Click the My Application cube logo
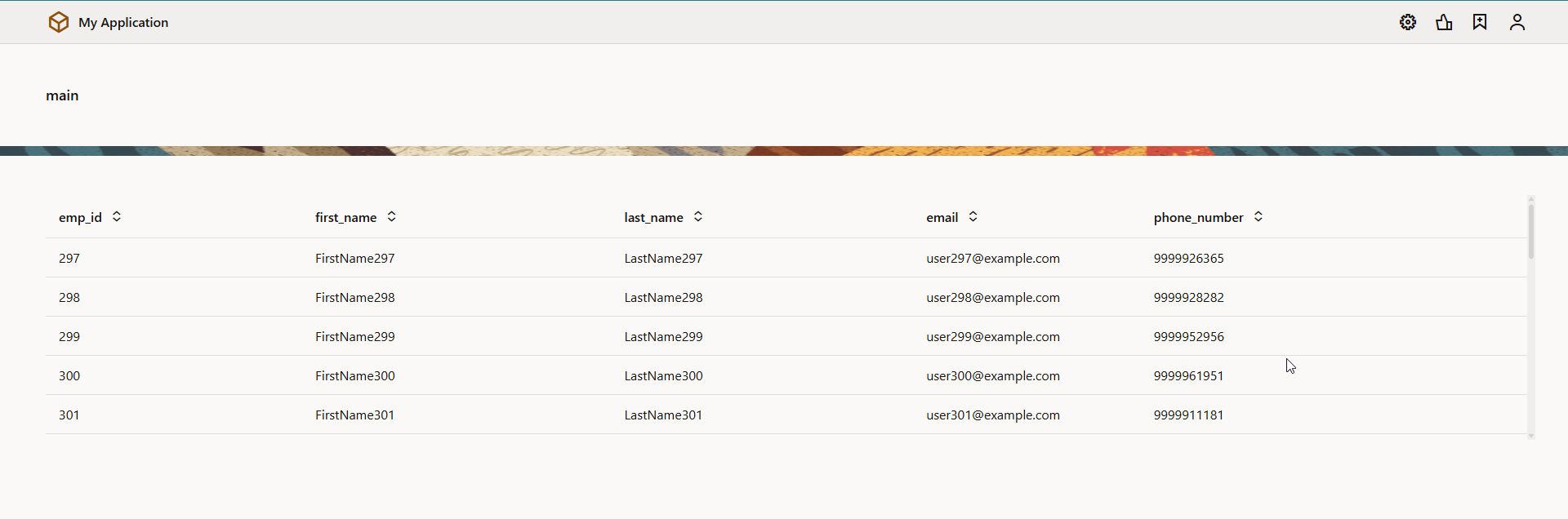Image resolution: width=1568 pixels, height=519 pixels. click(59, 22)
